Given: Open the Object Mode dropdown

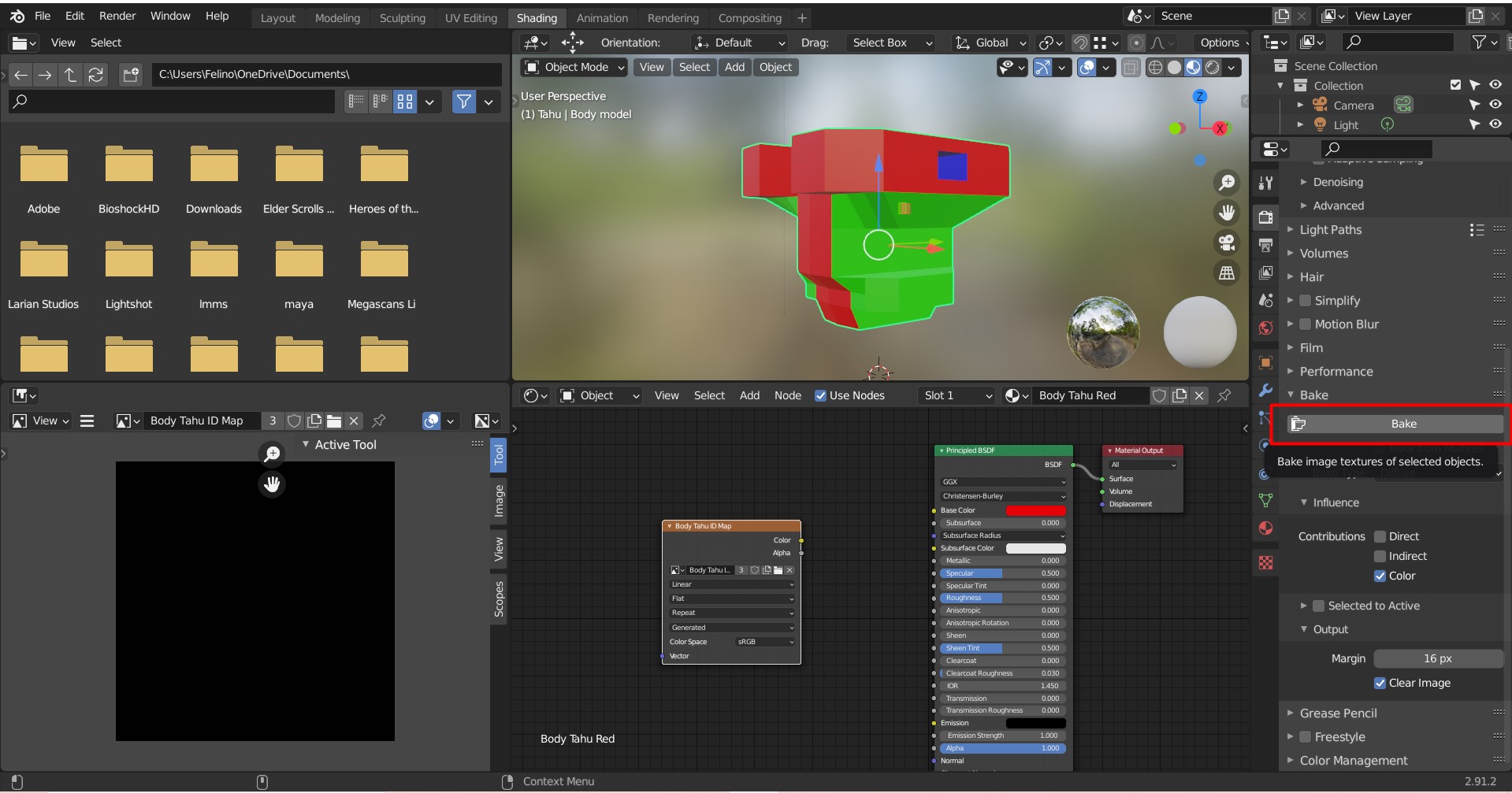Looking at the screenshot, I should click(x=574, y=68).
